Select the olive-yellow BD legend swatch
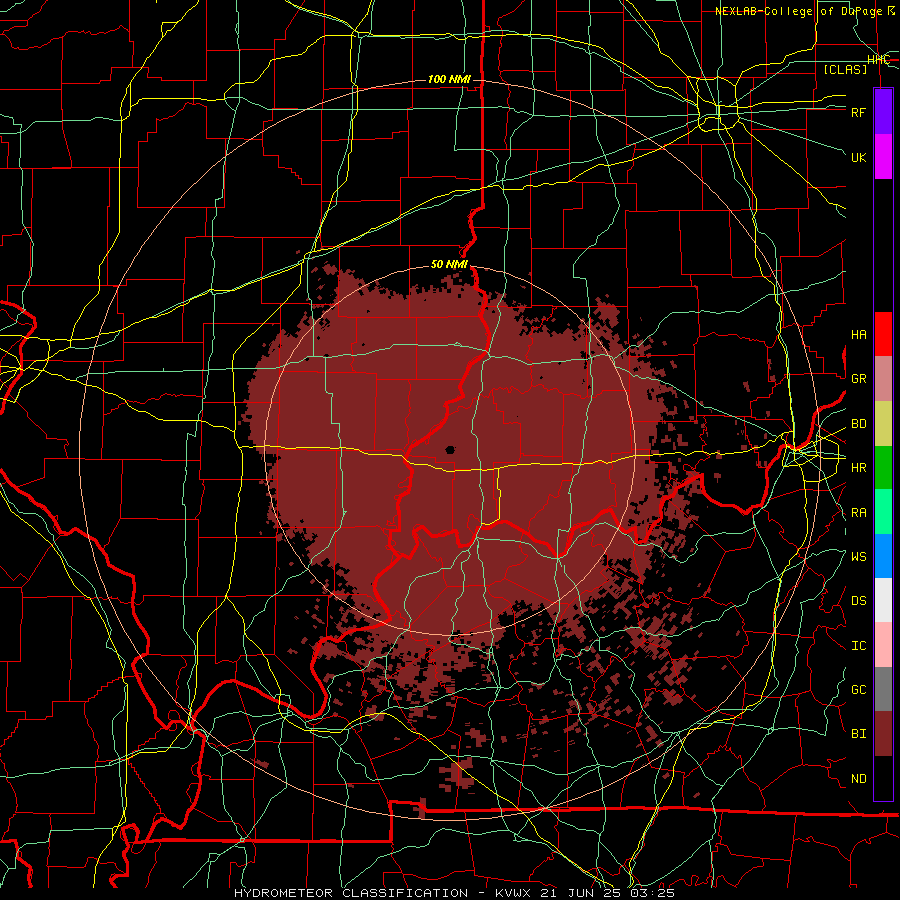 883,424
